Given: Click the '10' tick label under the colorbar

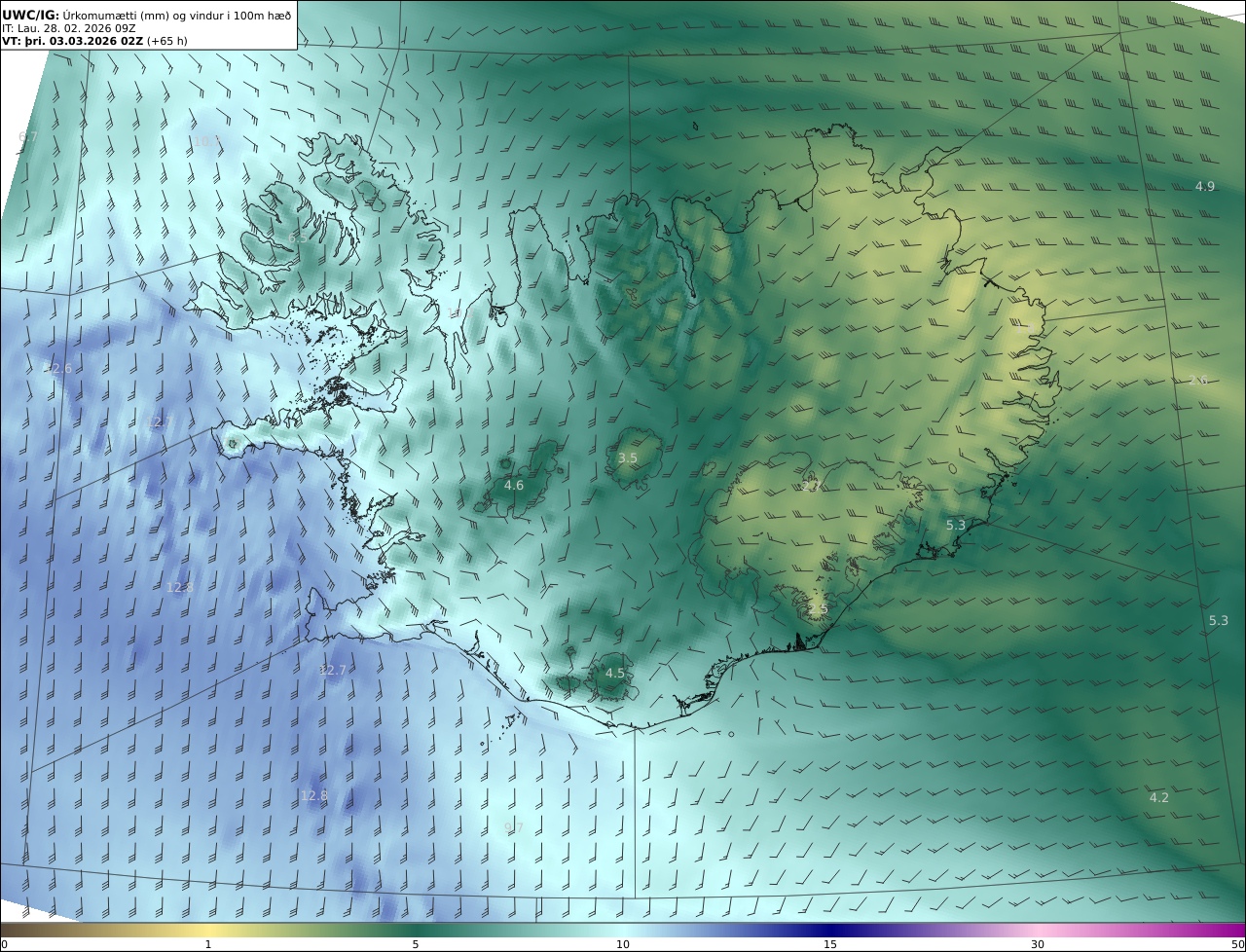Looking at the screenshot, I should point(623,944).
